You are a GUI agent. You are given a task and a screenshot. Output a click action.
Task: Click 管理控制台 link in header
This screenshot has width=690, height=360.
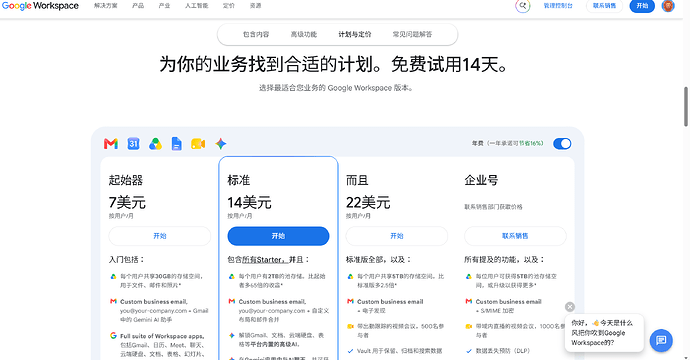point(558,6)
